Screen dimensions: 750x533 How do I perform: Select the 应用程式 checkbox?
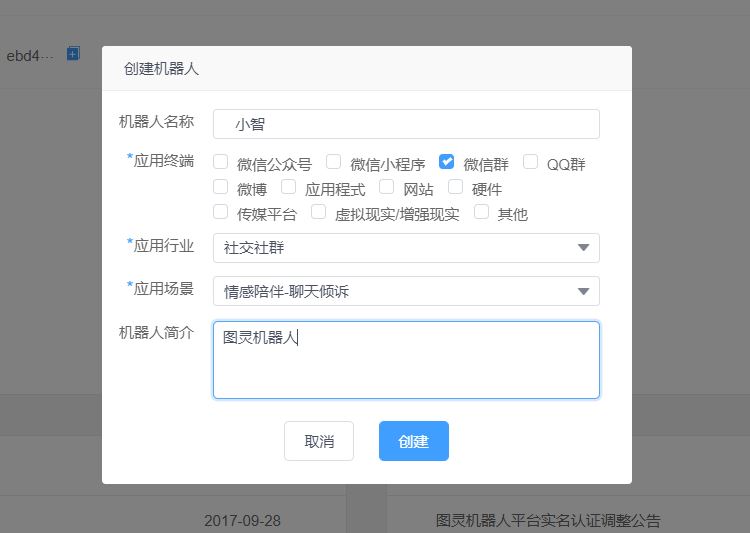click(x=289, y=187)
